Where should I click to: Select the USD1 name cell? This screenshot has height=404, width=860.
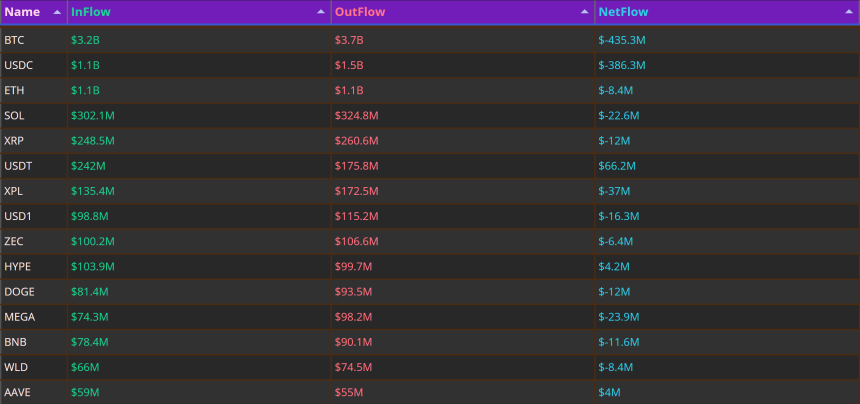[34, 217]
